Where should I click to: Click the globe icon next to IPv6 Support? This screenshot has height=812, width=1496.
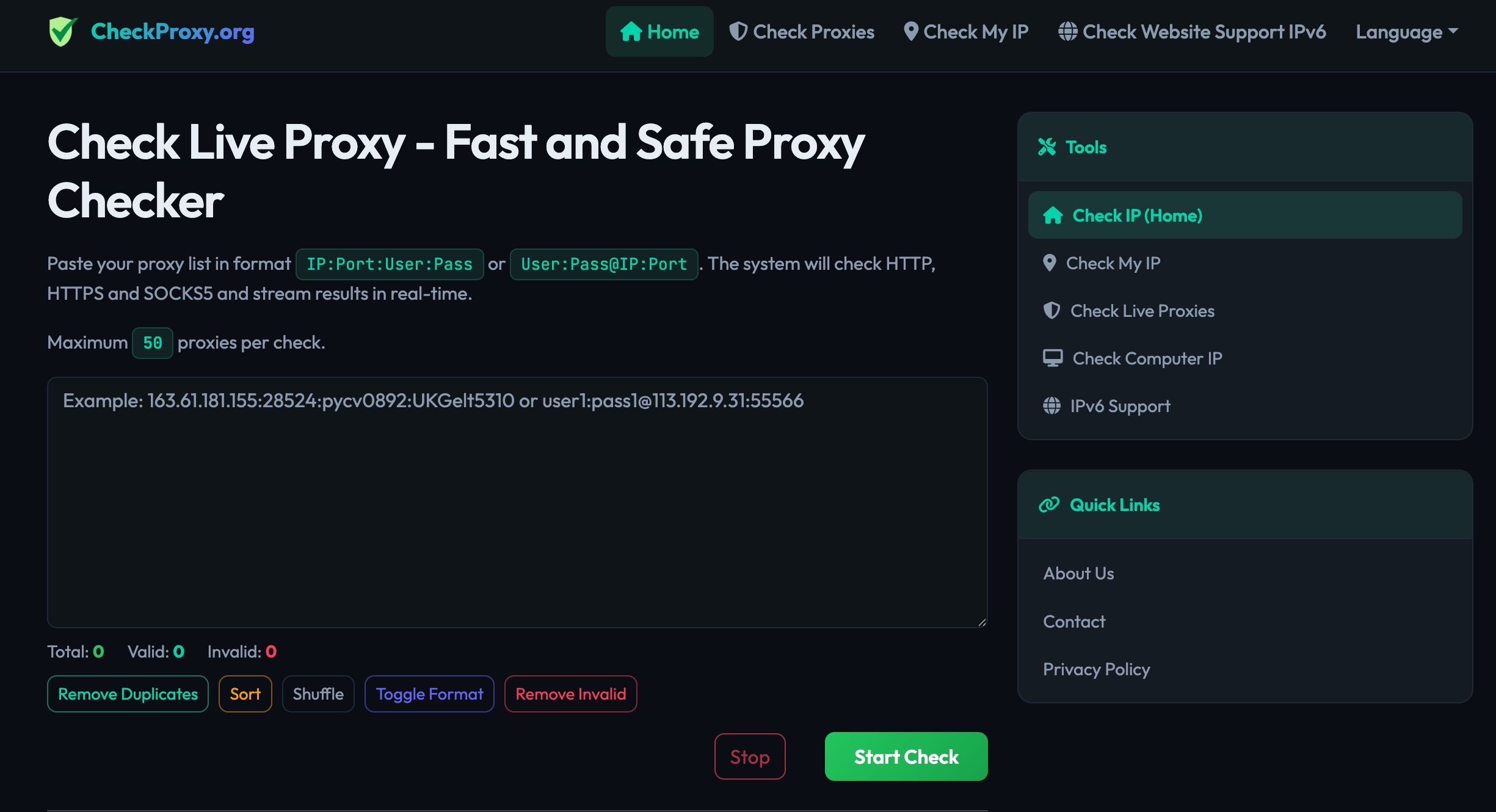pyautogui.click(x=1051, y=406)
